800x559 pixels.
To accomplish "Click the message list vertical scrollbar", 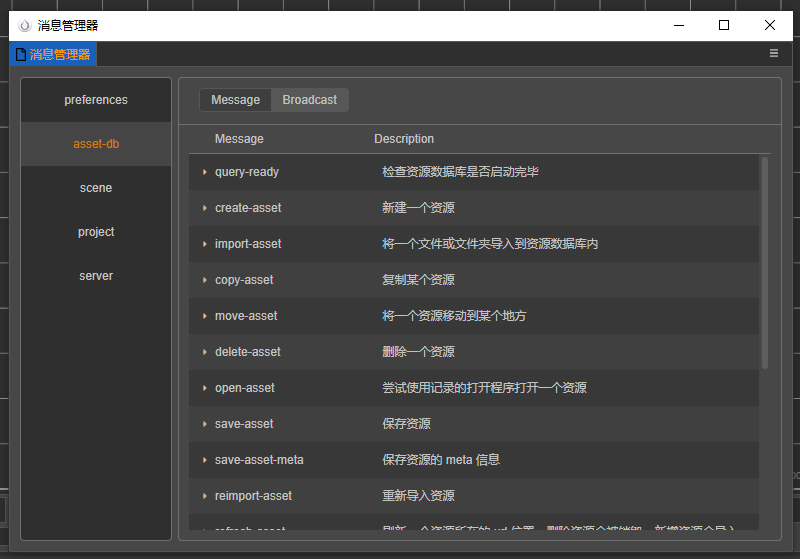I will [x=765, y=263].
